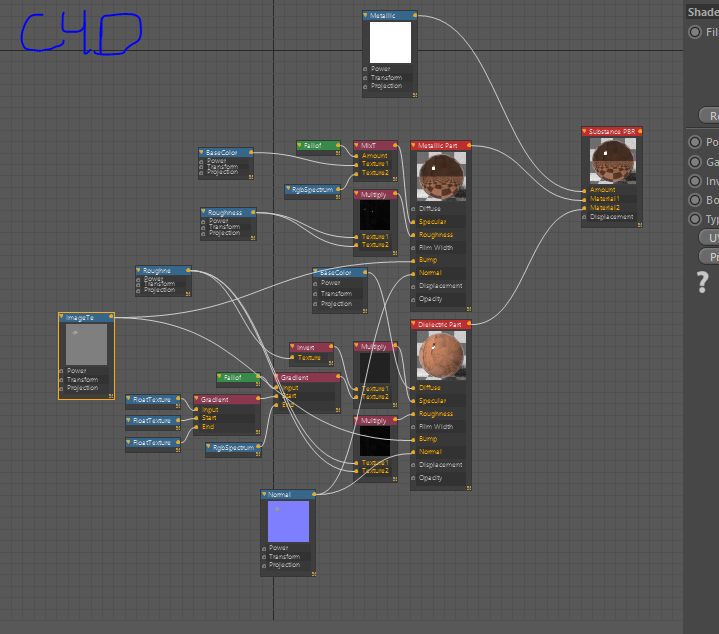The image size is (719, 634).
Task: Collapse the Metallic node with its triangle
Action: 365,15
